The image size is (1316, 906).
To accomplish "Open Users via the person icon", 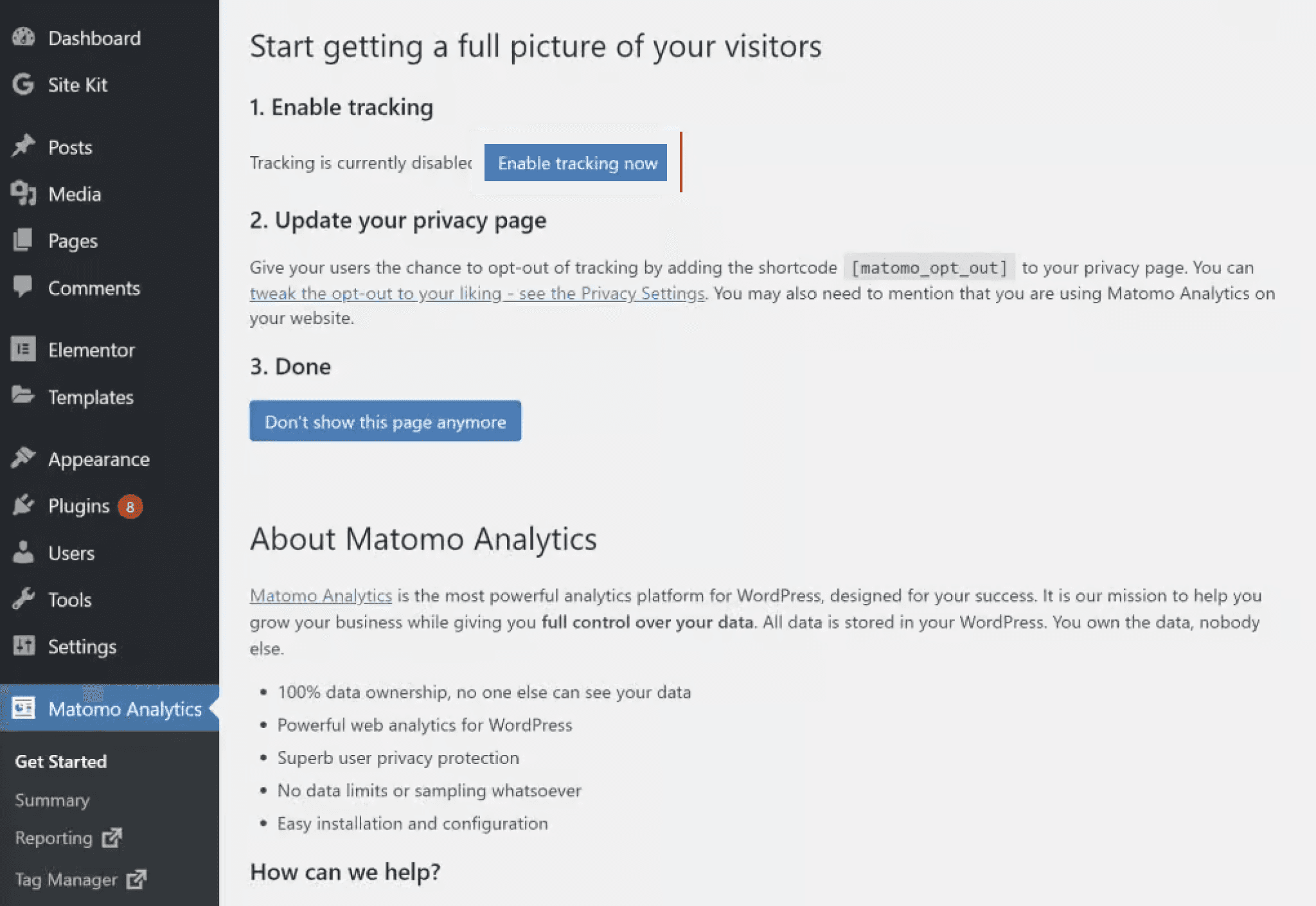I will (23, 553).
